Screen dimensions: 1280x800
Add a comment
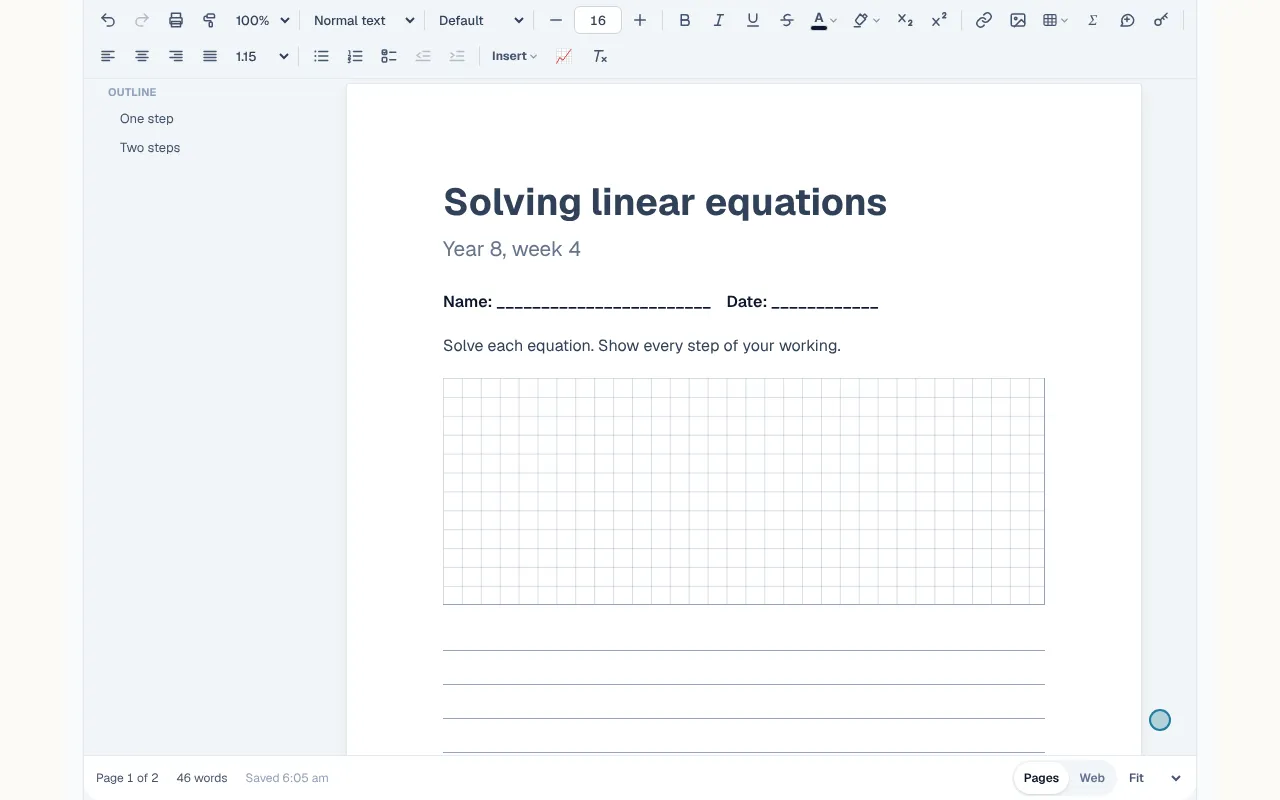(1127, 20)
